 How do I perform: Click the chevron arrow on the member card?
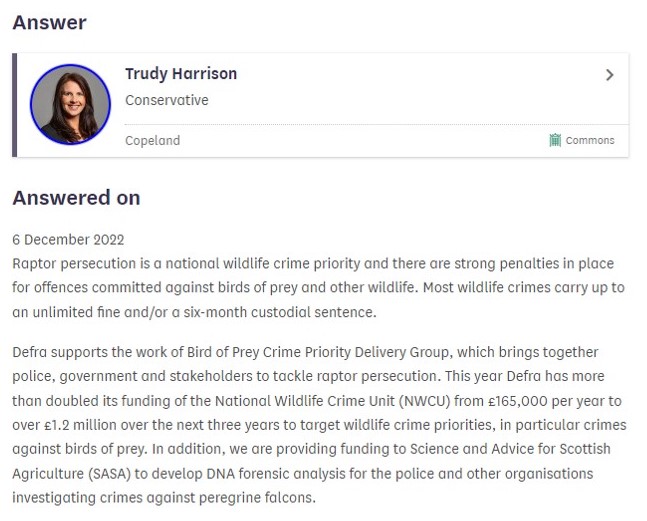(x=610, y=75)
